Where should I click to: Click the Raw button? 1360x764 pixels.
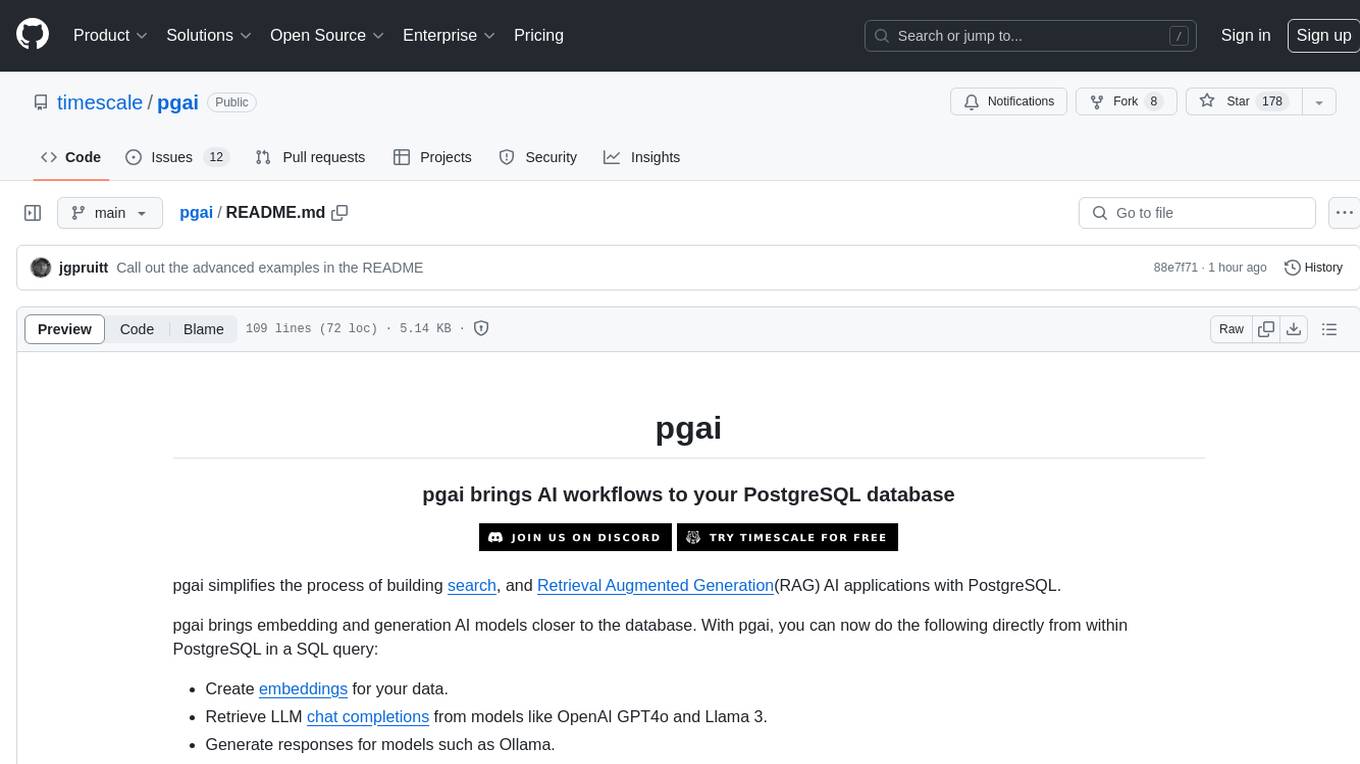click(x=1232, y=329)
